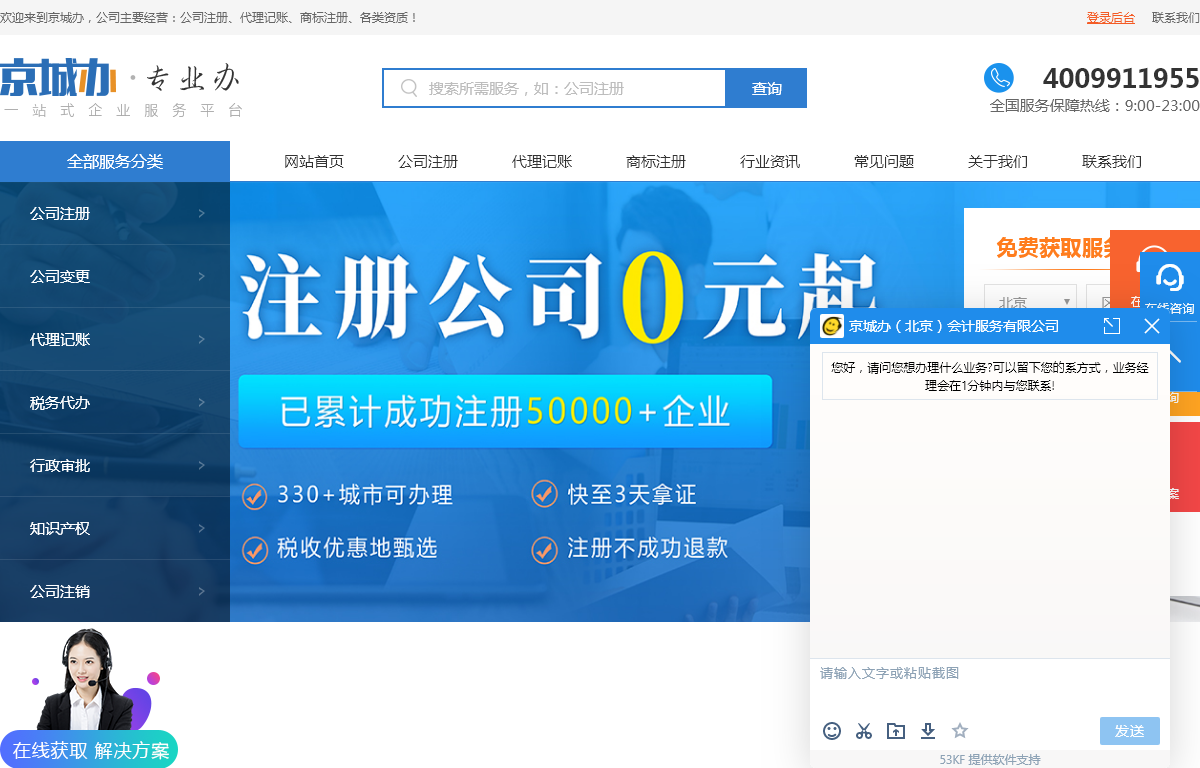The image size is (1200, 768).
Task: Click the chat message input area
Action: pyautogui.click(x=990, y=685)
